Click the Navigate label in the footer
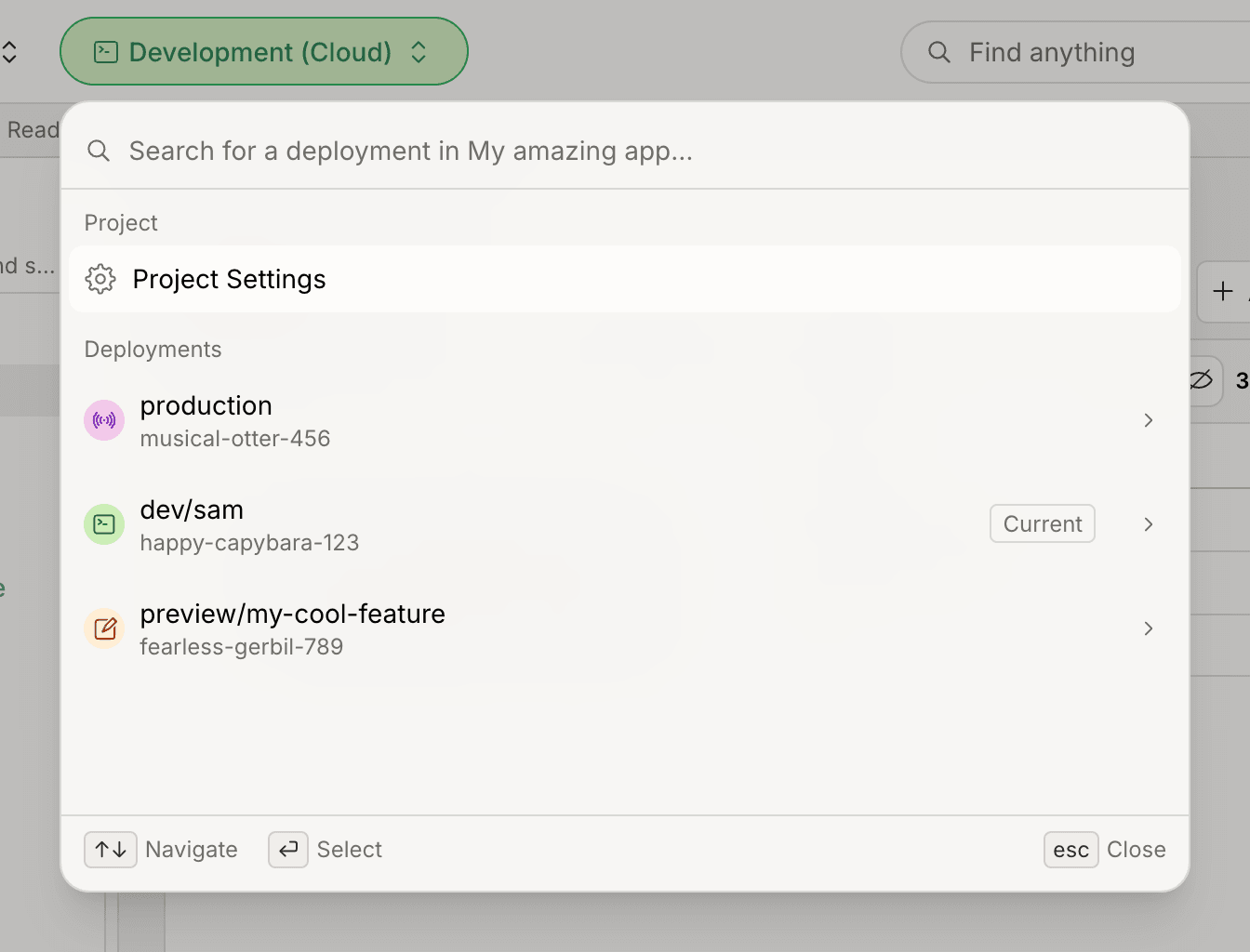The width and height of the screenshot is (1250, 952). 192,850
